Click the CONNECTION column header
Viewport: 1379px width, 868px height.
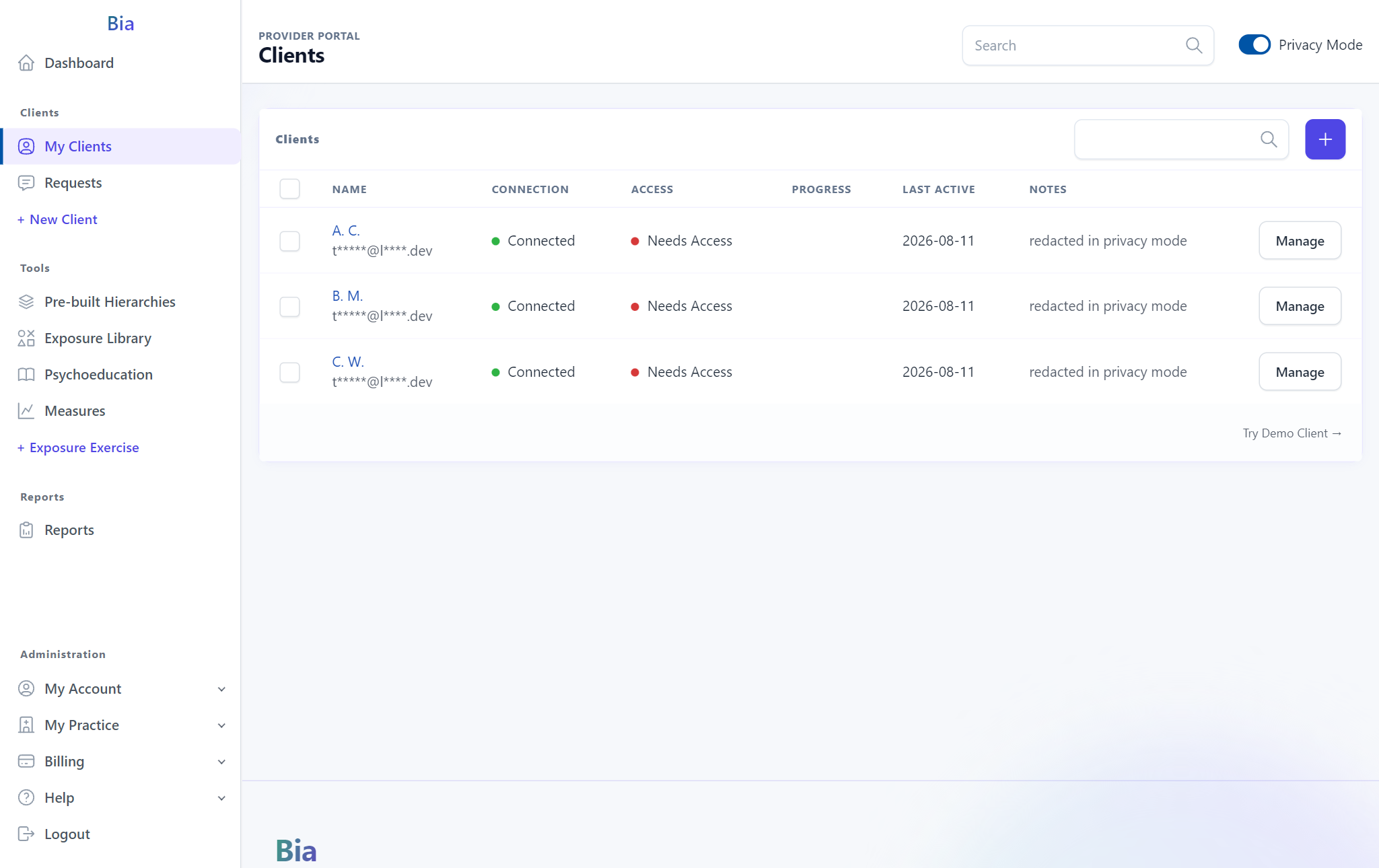[530, 189]
